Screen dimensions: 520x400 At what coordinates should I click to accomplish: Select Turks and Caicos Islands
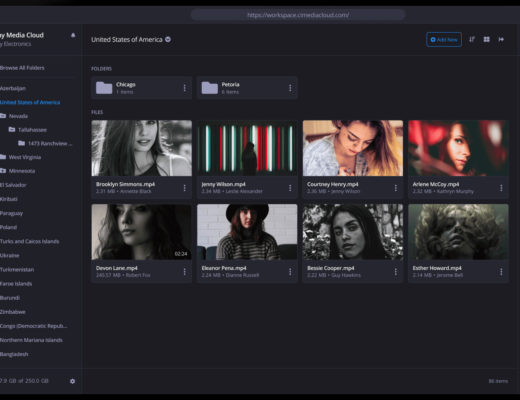[x=29, y=241]
